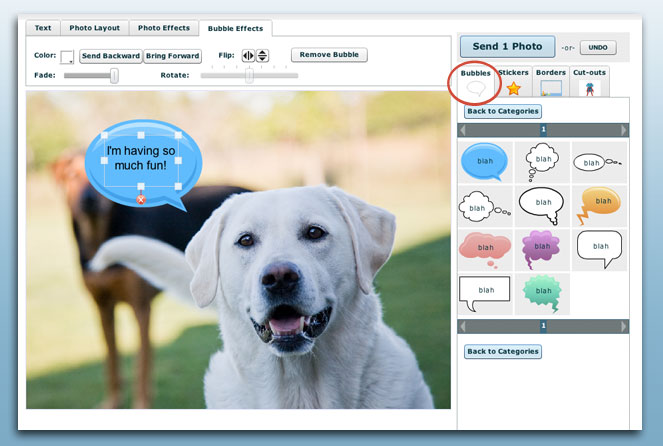Open the bubble Color picker swatch
663x446 pixels.
tap(67, 57)
